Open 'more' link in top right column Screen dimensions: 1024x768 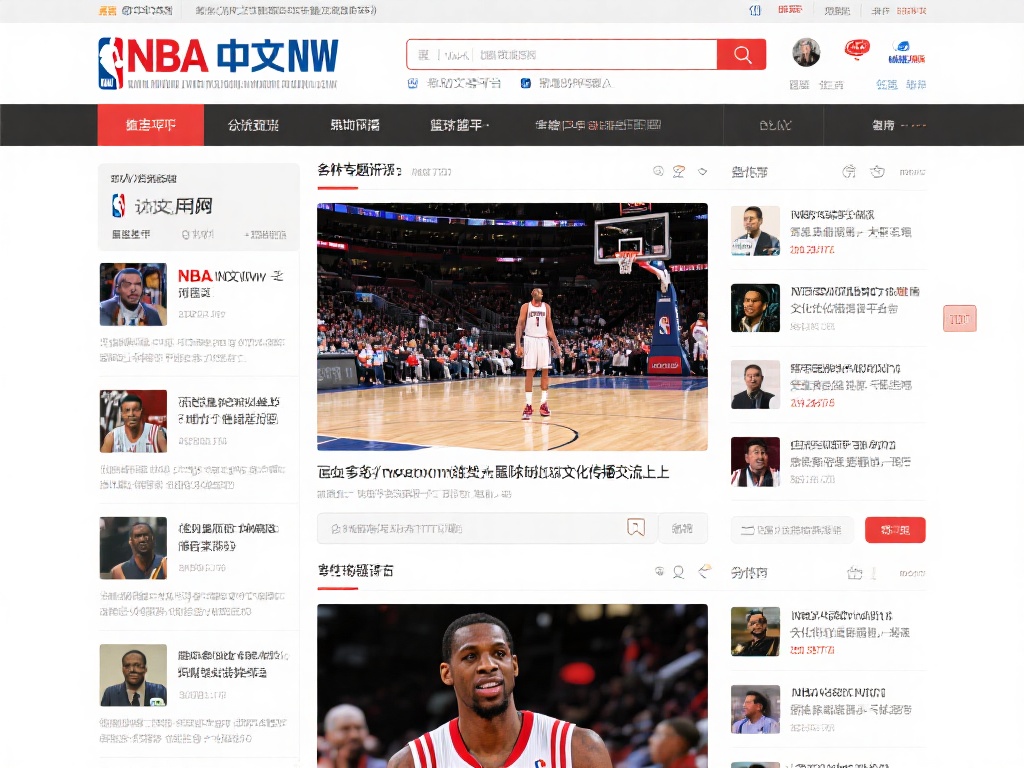[x=911, y=172]
